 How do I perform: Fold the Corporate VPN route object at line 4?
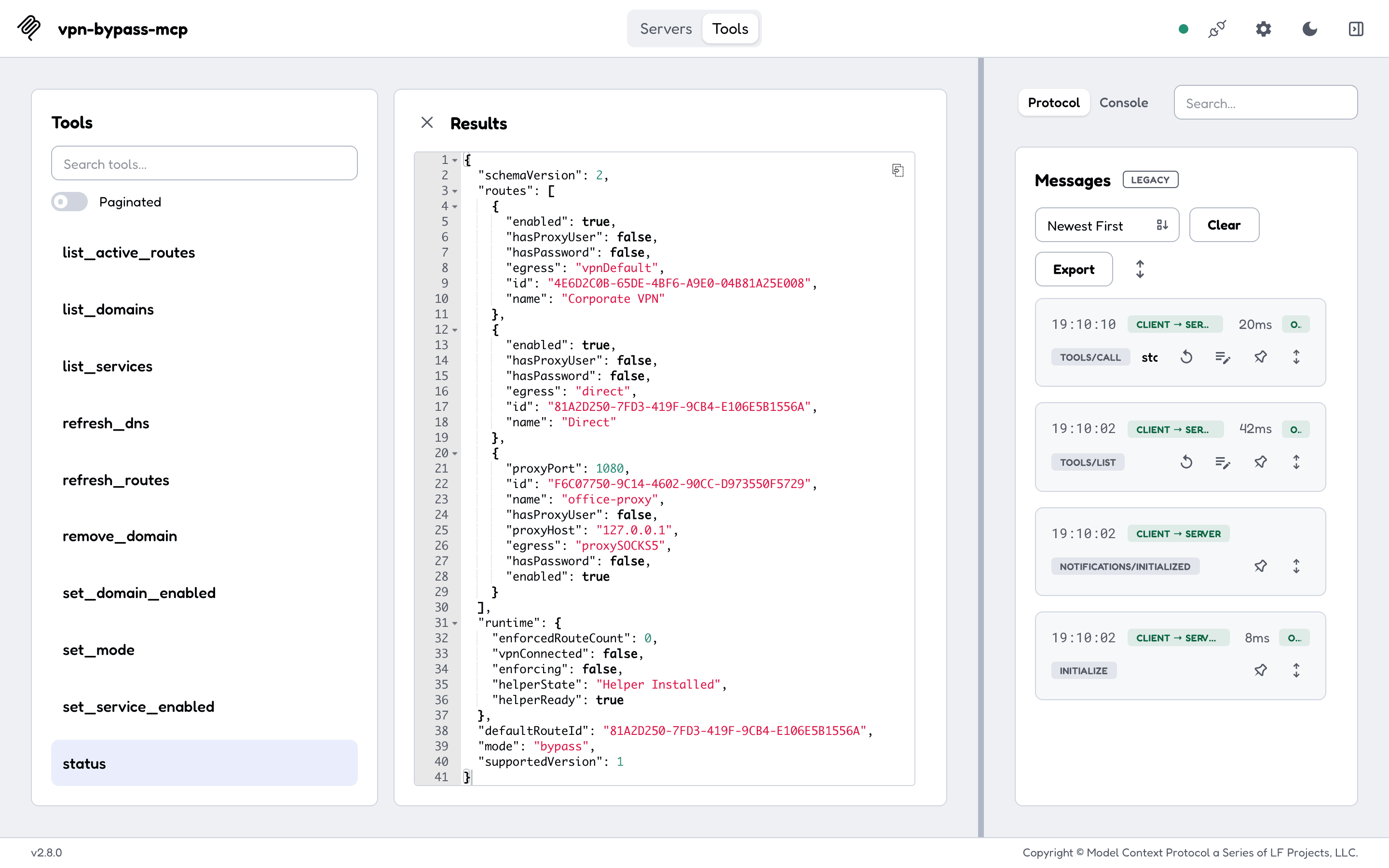[455, 207]
